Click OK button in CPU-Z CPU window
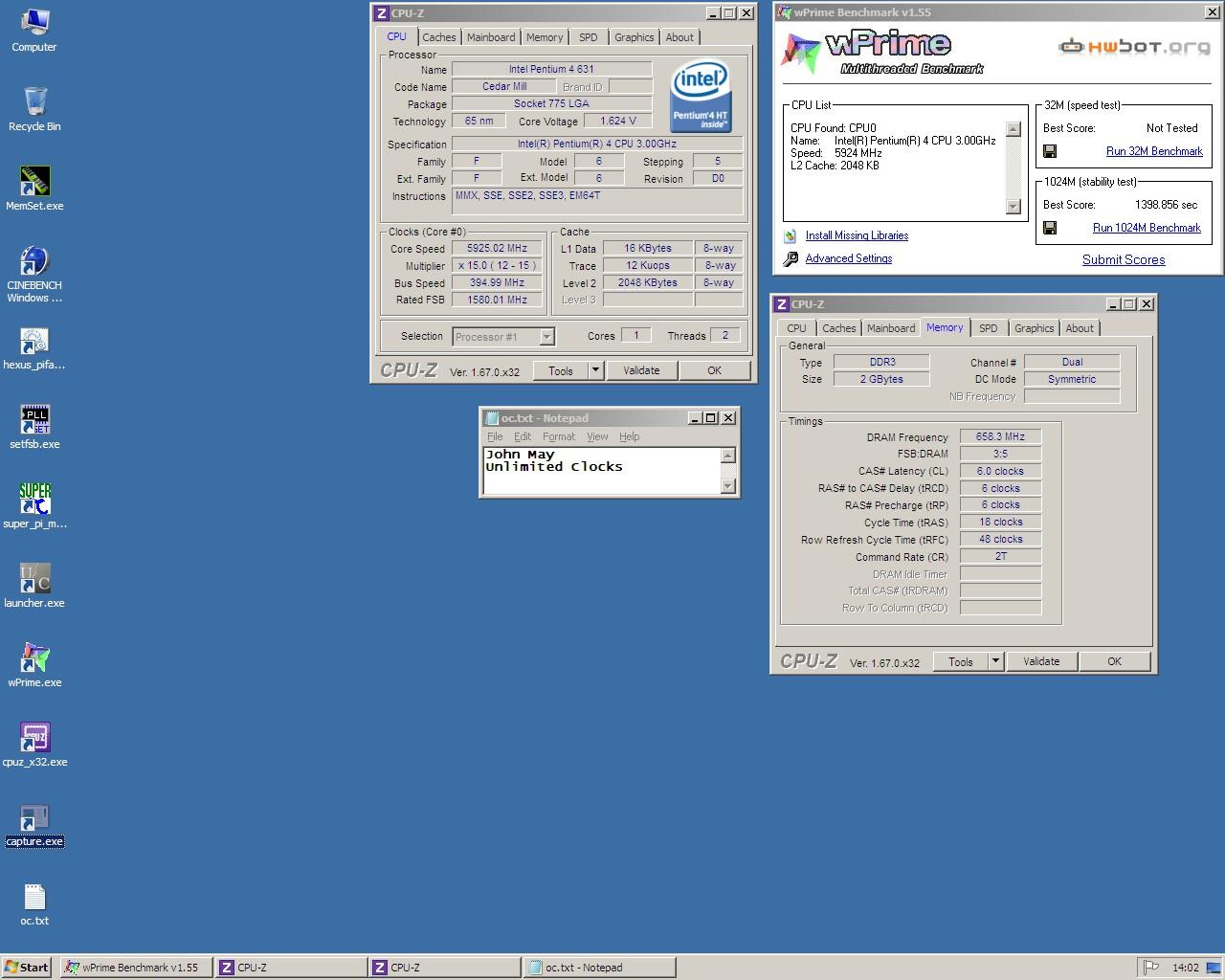 pyautogui.click(x=714, y=370)
